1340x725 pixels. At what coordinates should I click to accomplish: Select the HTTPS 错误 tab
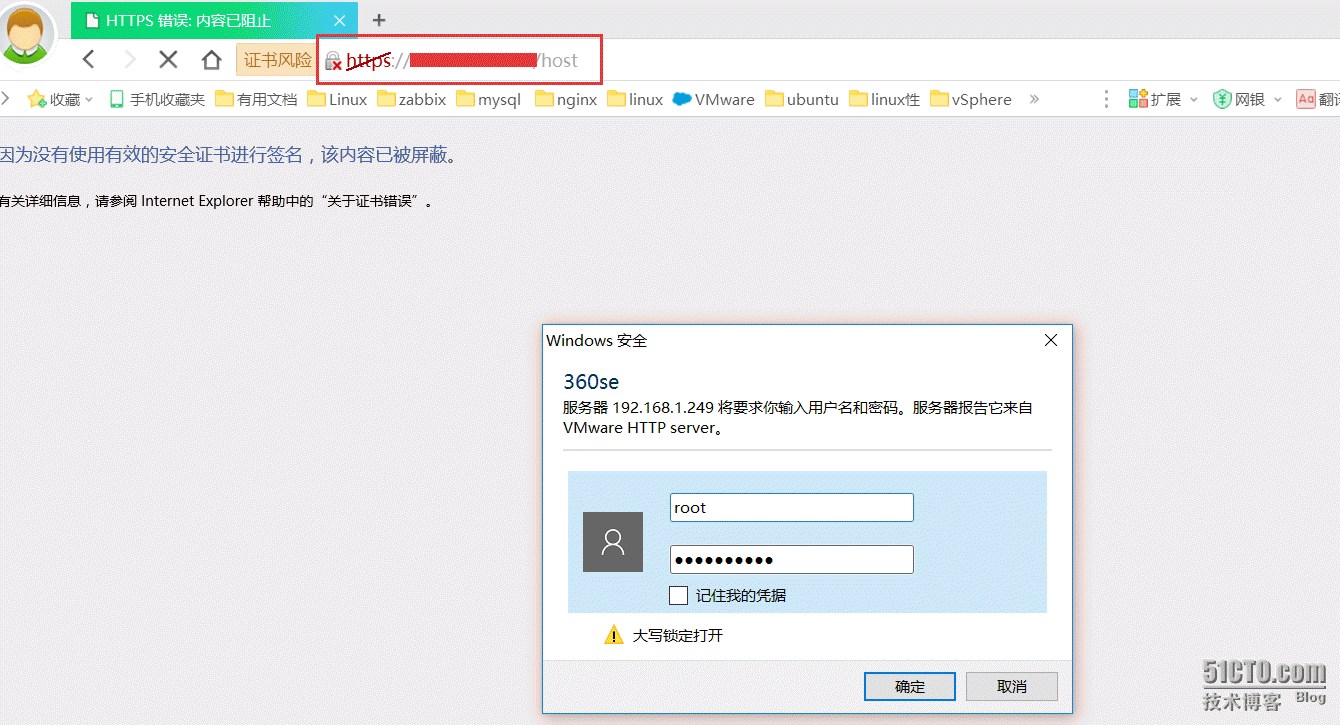(215, 20)
